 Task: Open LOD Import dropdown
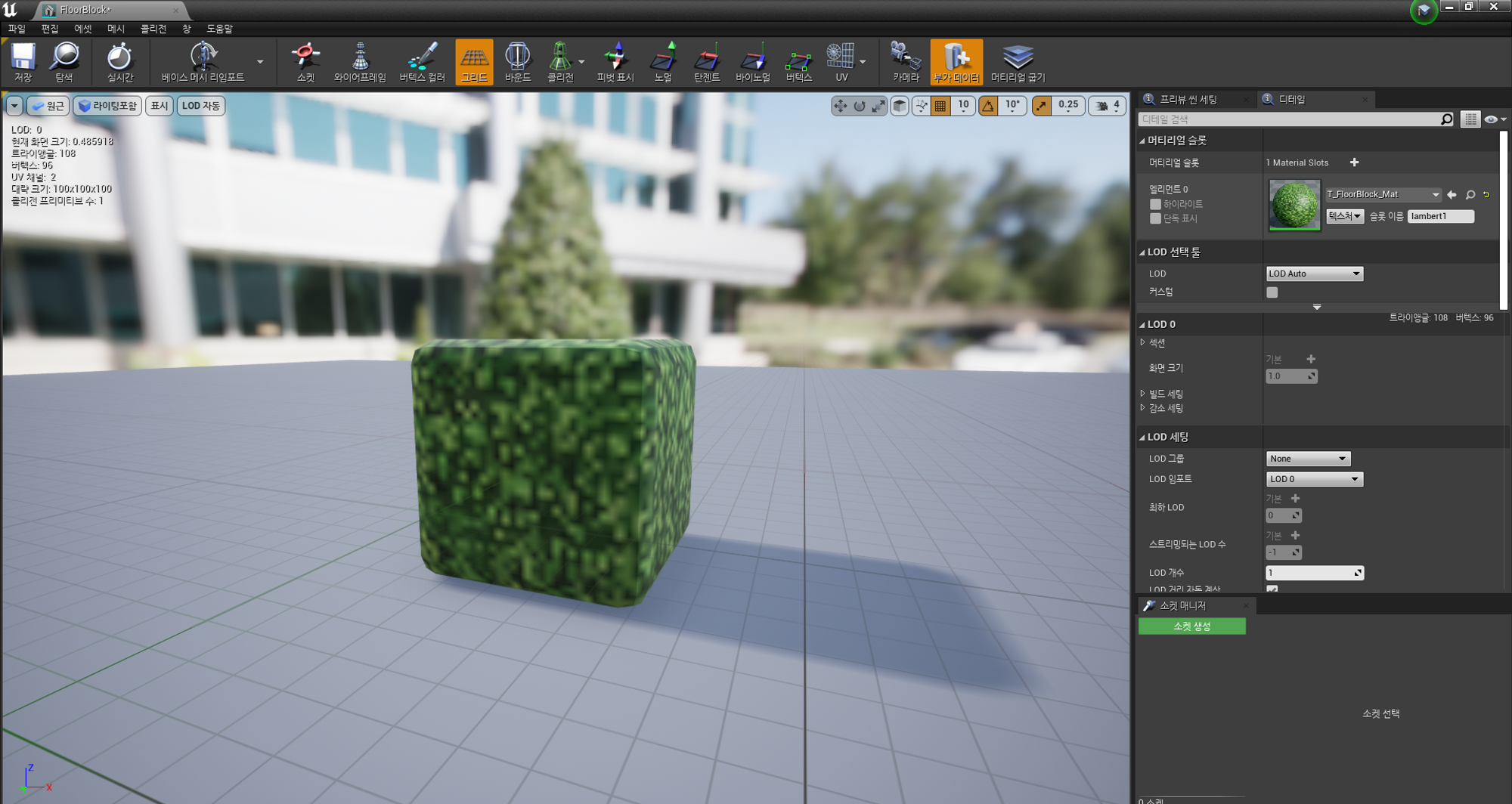point(1315,479)
